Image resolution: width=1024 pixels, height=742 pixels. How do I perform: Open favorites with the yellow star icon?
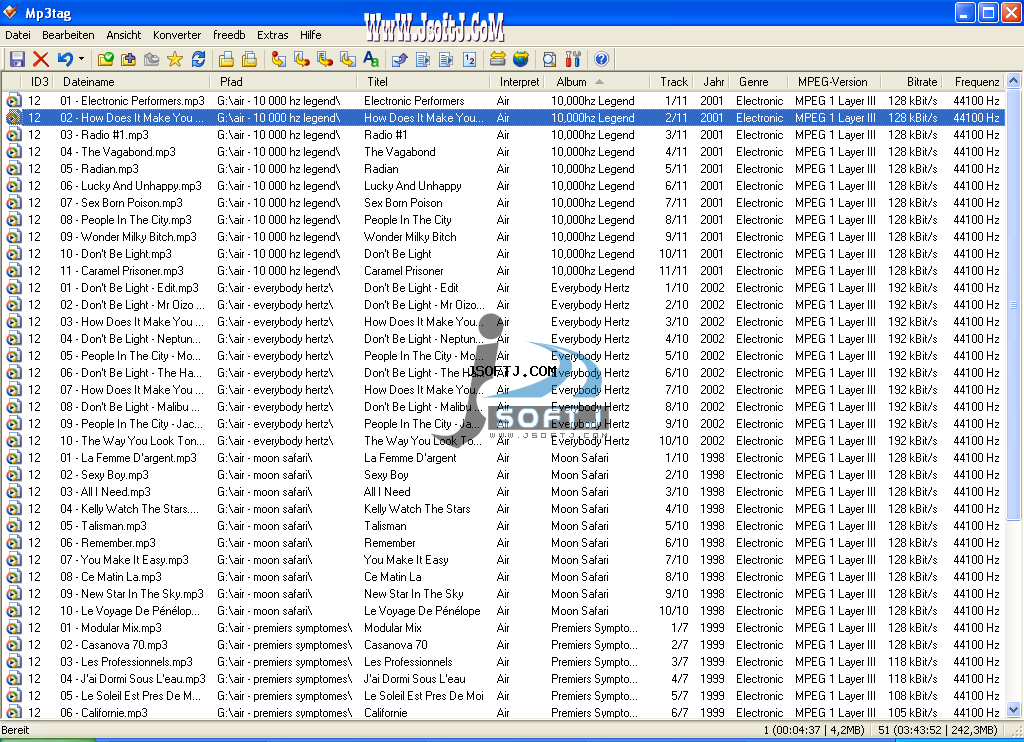coord(174,59)
